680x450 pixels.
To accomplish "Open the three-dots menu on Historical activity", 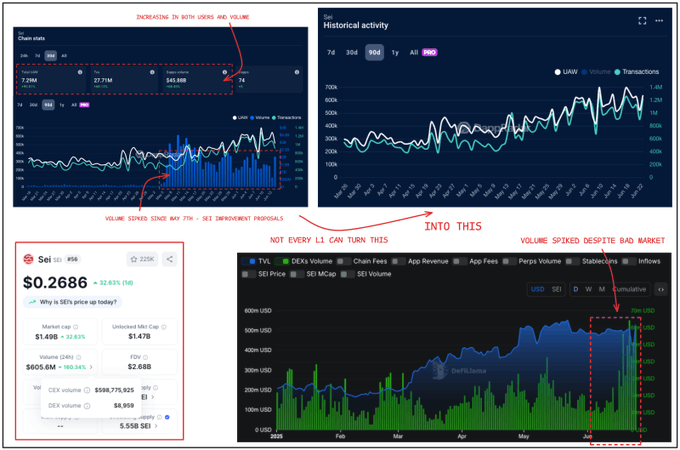I will [x=659, y=21].
